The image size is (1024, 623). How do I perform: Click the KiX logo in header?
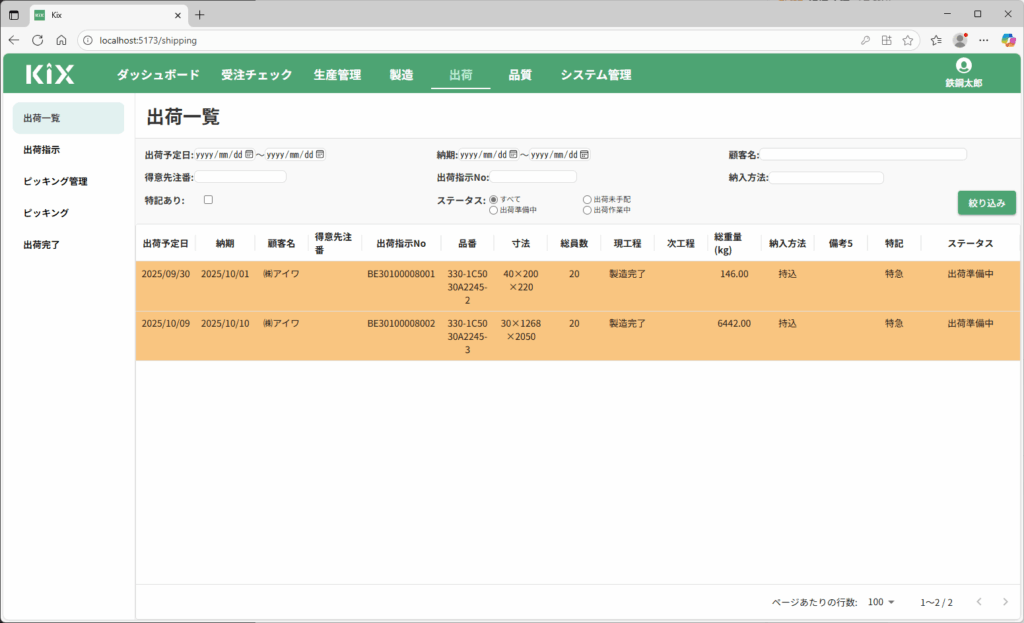pyautogui.click(x=50, y=74)
